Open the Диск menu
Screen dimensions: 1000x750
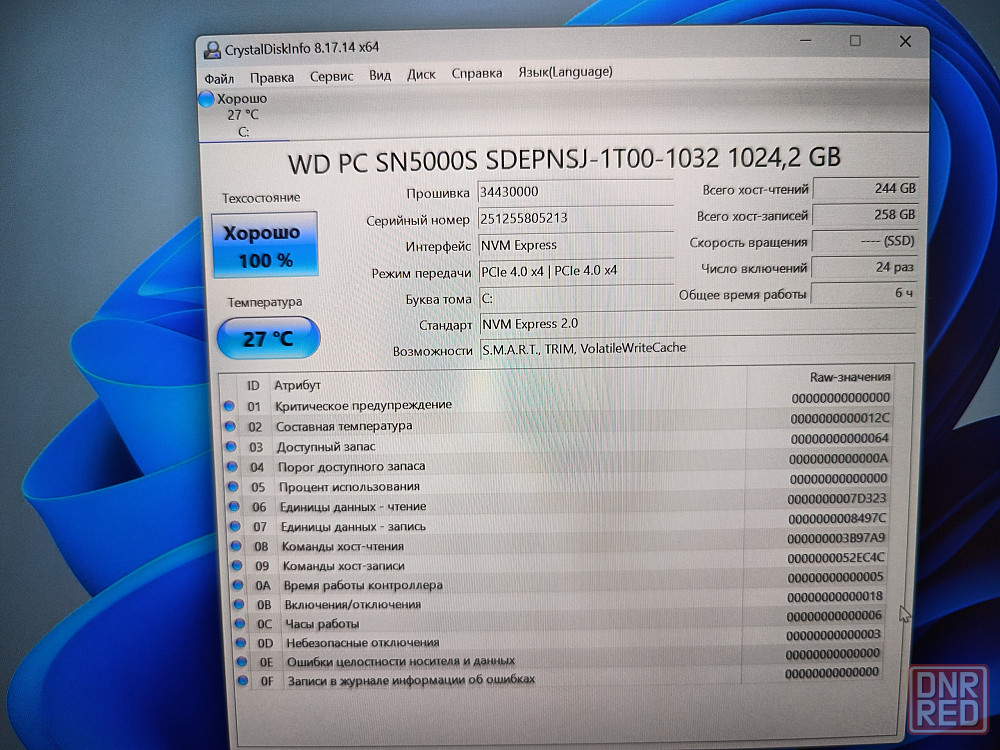(x=421, y=75)
